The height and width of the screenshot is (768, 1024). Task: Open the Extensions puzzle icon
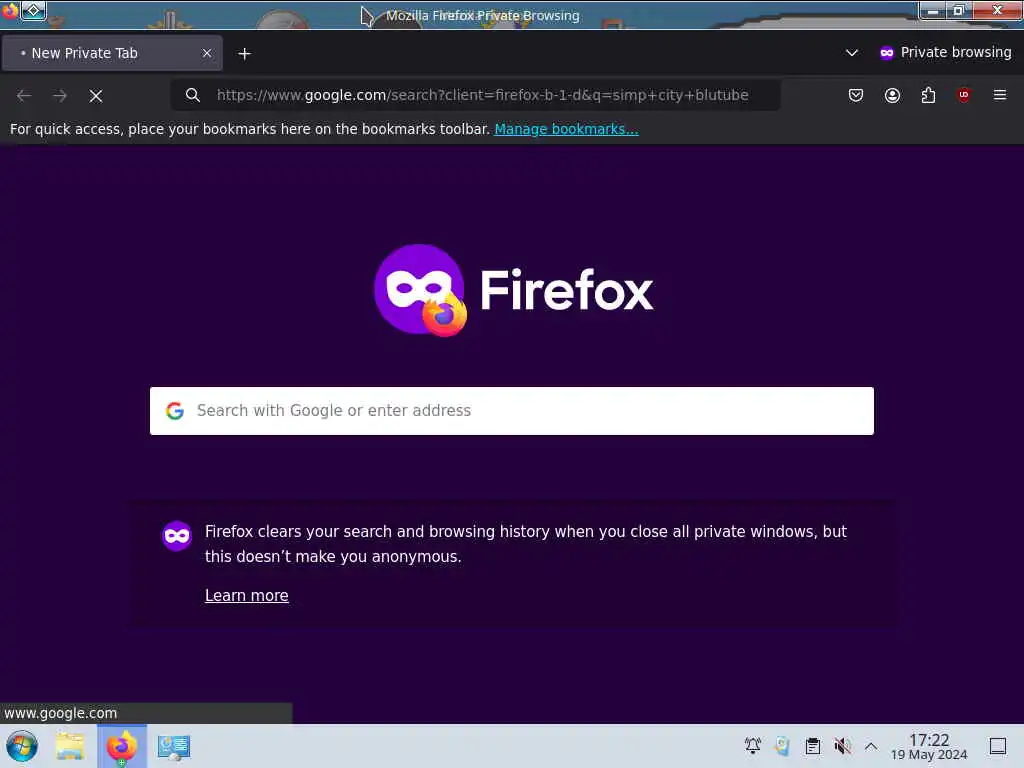point(928,95)
